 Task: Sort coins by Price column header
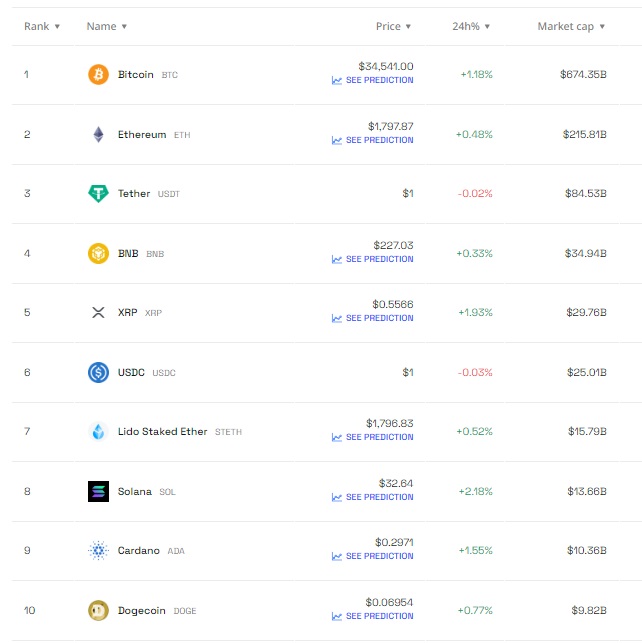[x=393, y=26]
